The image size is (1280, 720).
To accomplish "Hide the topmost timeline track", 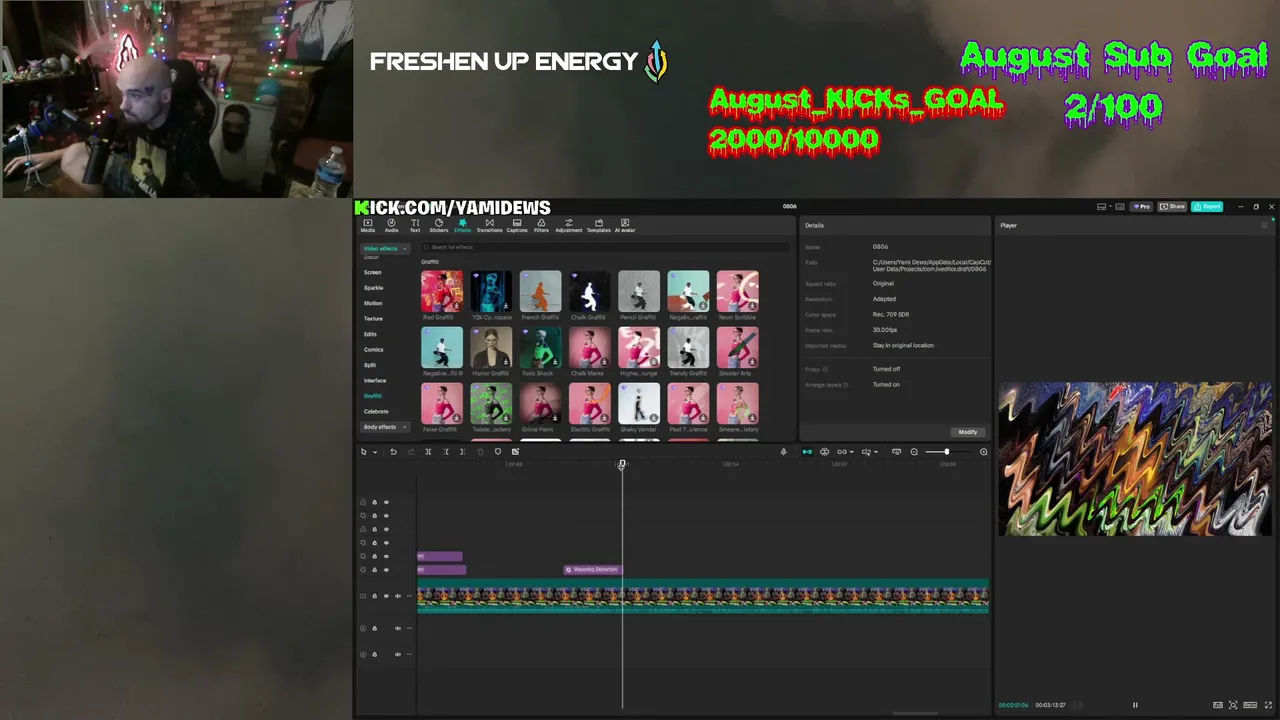I will coord(386,502).
